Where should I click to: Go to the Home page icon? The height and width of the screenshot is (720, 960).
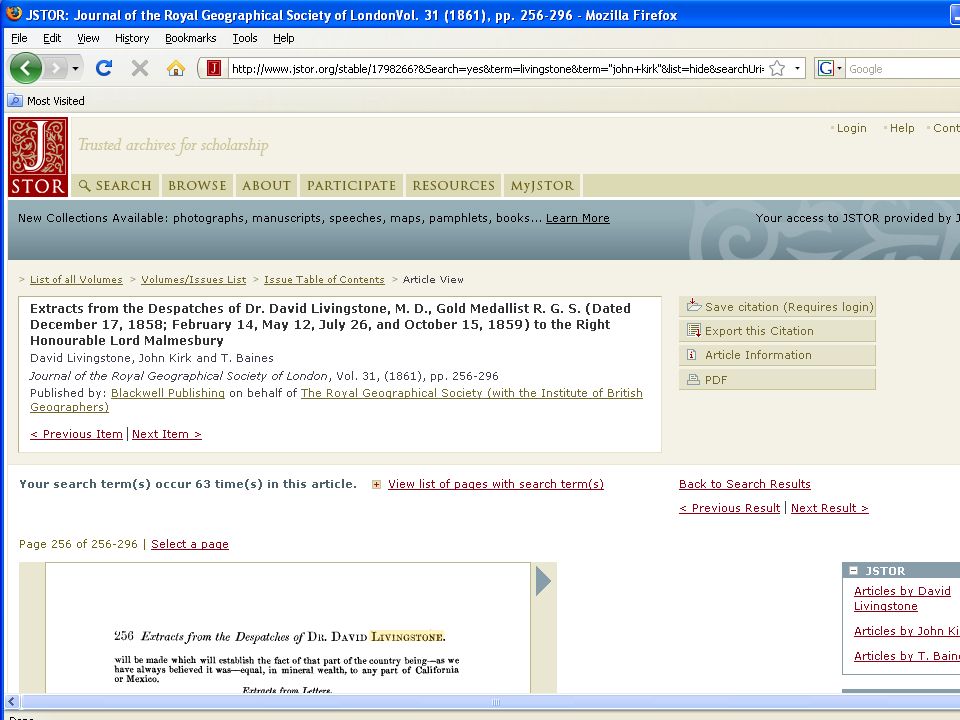coord(176,68)
